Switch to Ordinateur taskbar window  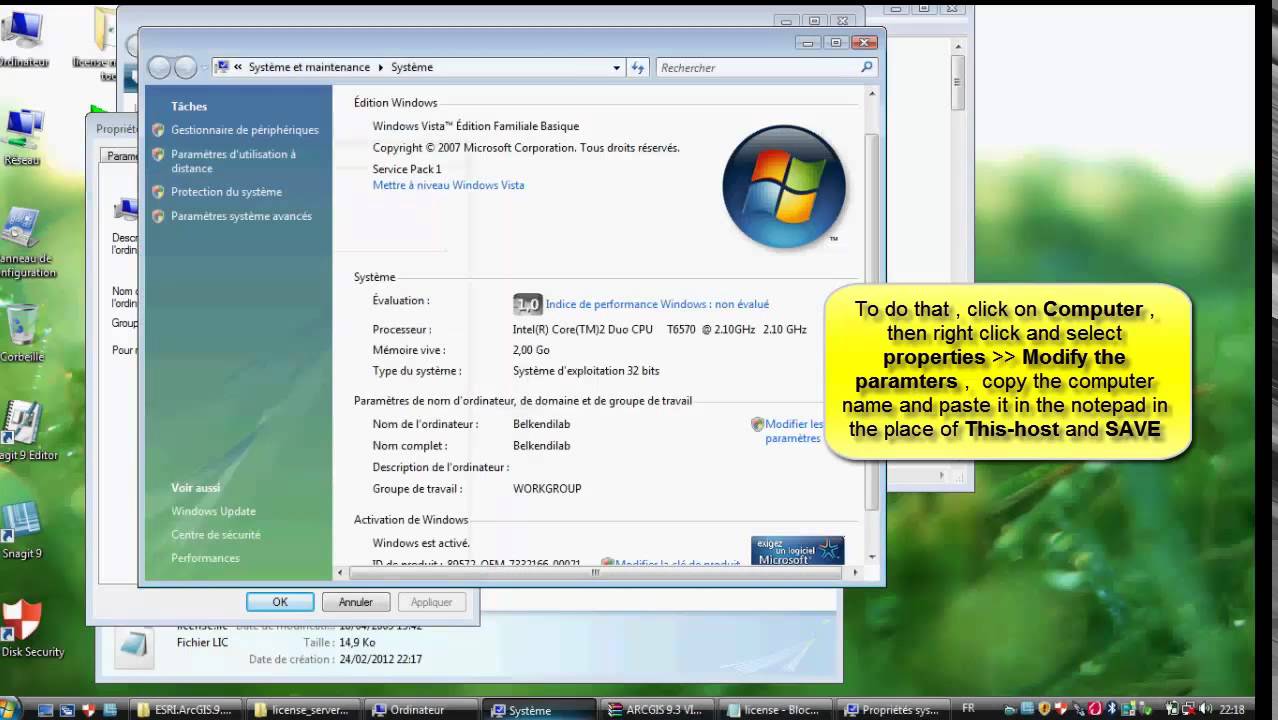pyautogui.click(x=420, y=710)
